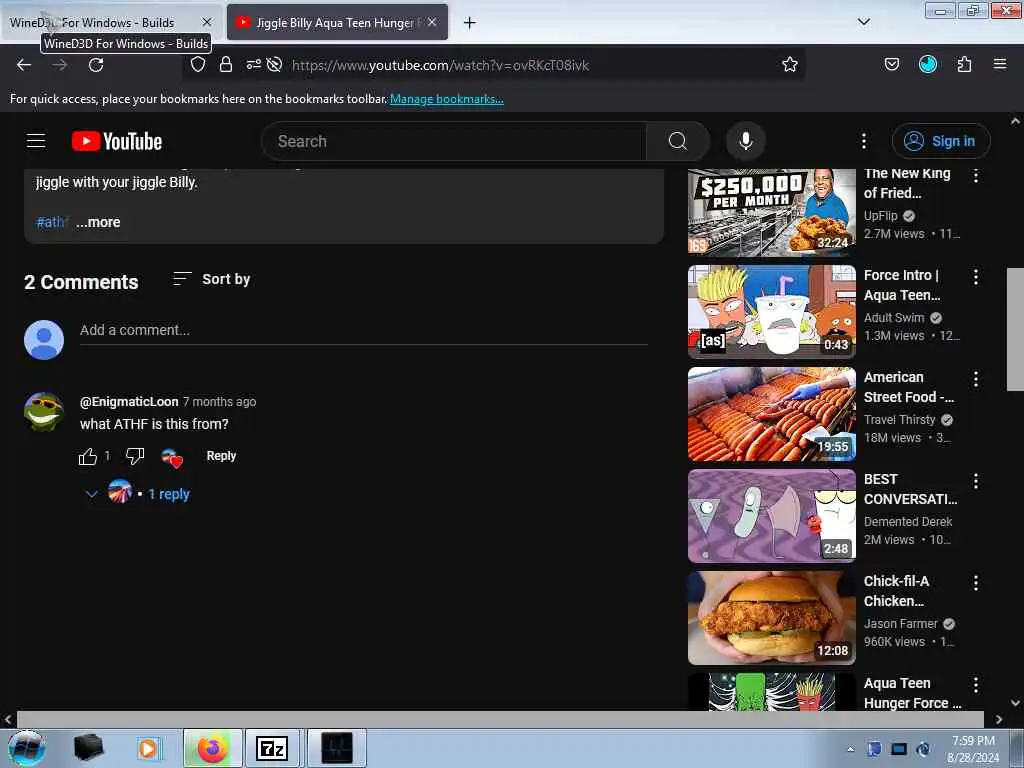
Task: Open the list all tabs dropdown arrow
Action: 863,22
